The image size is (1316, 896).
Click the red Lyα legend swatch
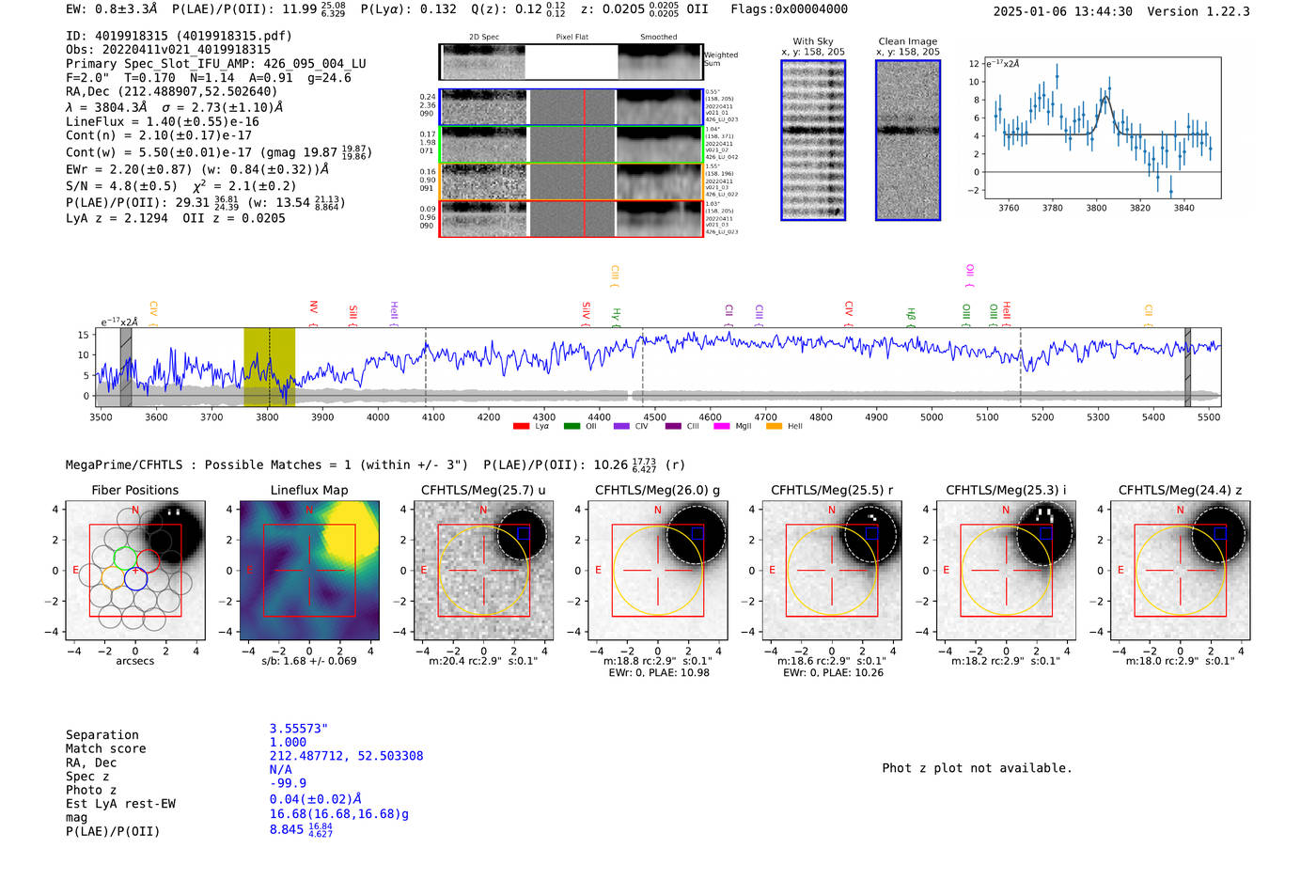[x=521, y=427]
